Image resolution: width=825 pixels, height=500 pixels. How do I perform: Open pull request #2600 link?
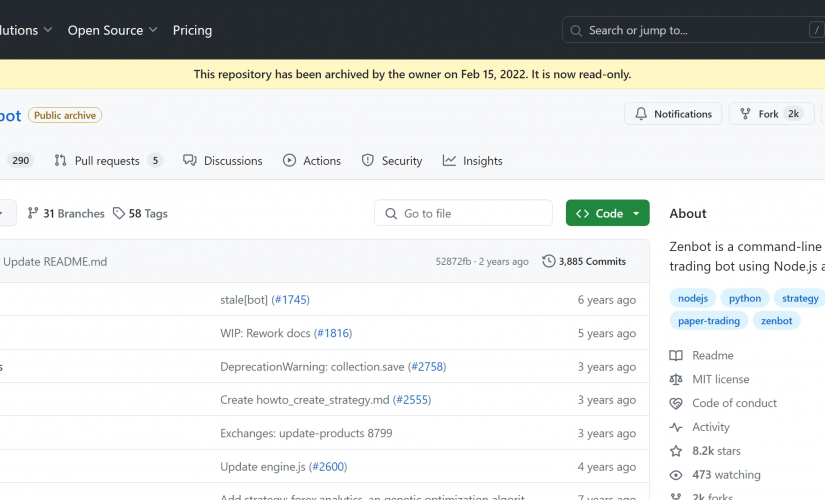pyautogui.click(x=328, y=467)
